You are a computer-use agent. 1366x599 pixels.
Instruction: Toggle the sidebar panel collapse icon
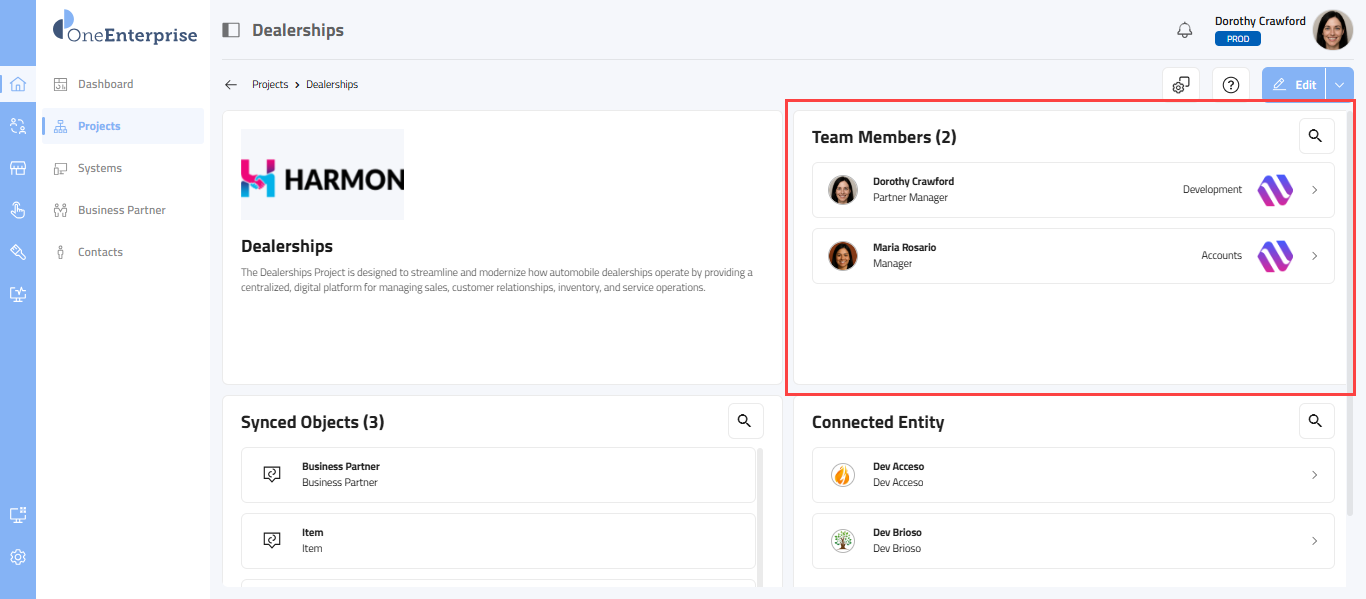[231, 30]
